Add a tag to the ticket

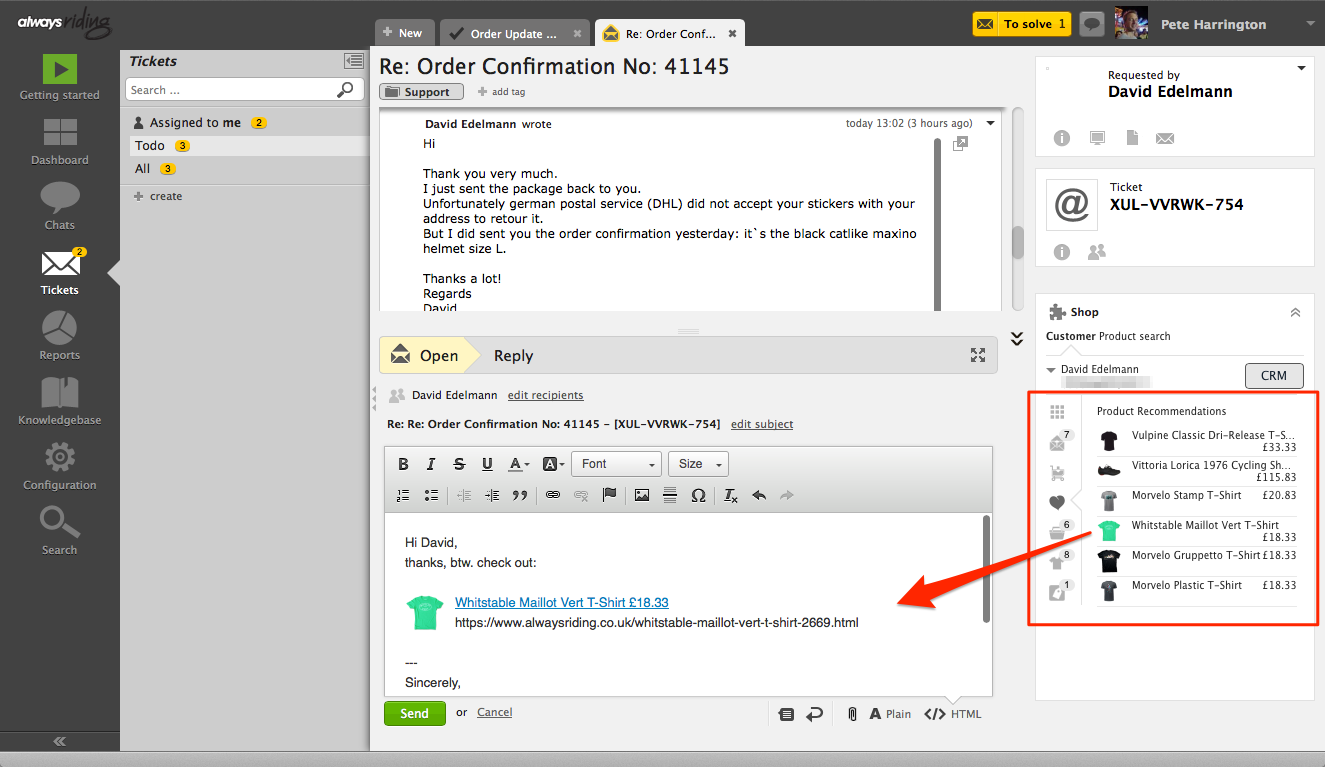click(502, 92)
